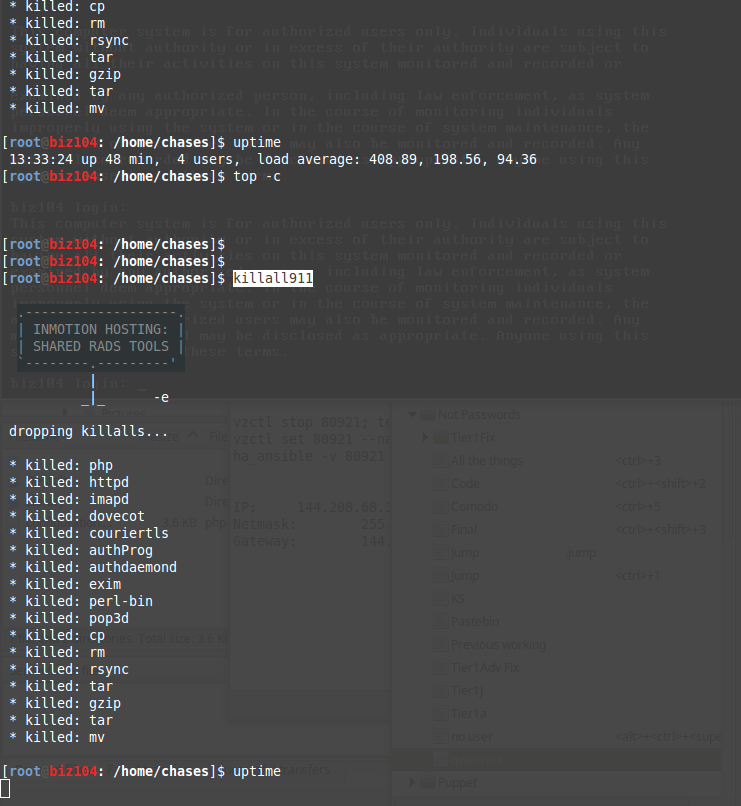Image resolution: width=741 pixels, height=806 pixels.
Task: Click the Pastebin entry's document icon
Action: tap(441, 622)
